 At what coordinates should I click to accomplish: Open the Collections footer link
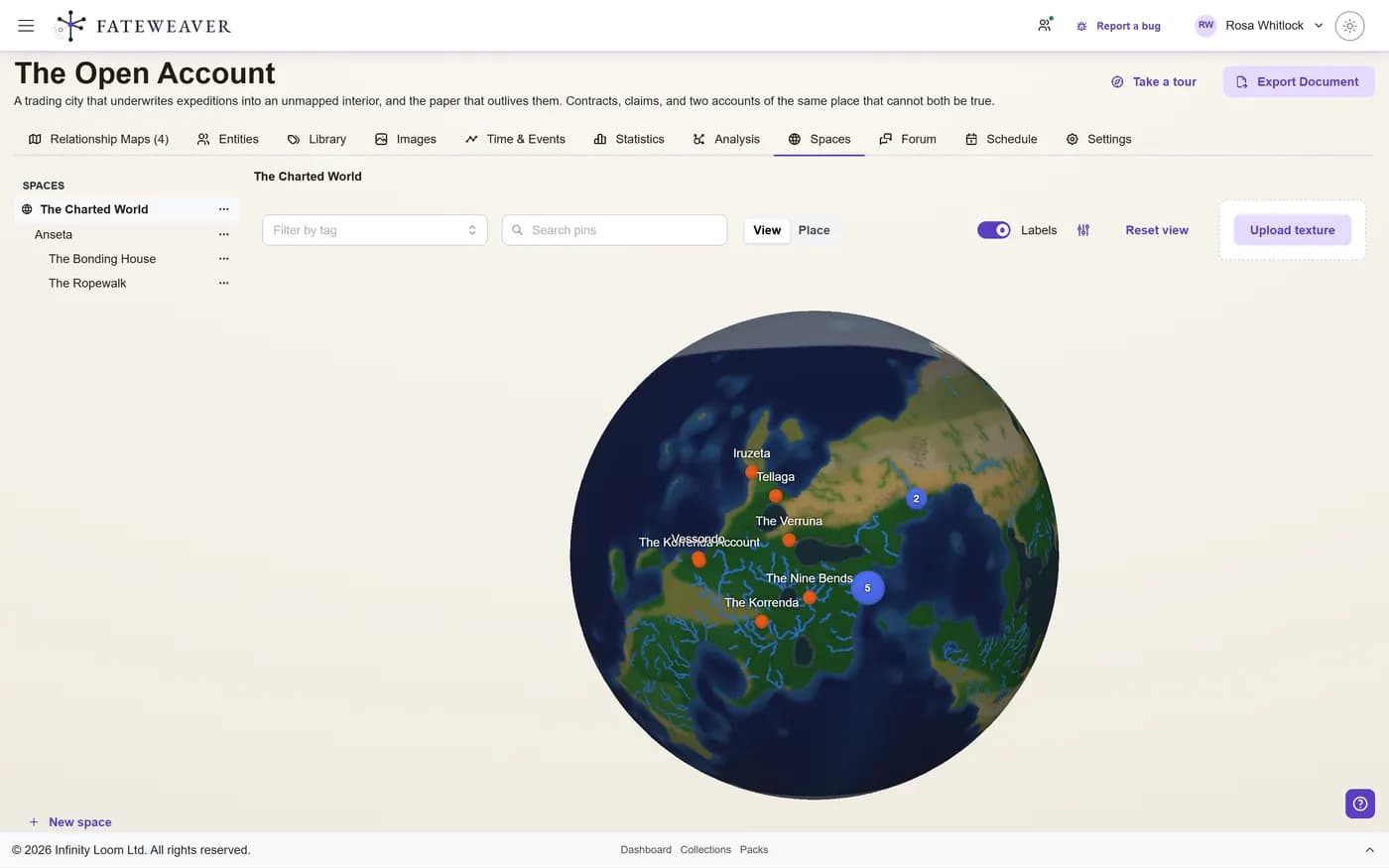click(705, 850)
